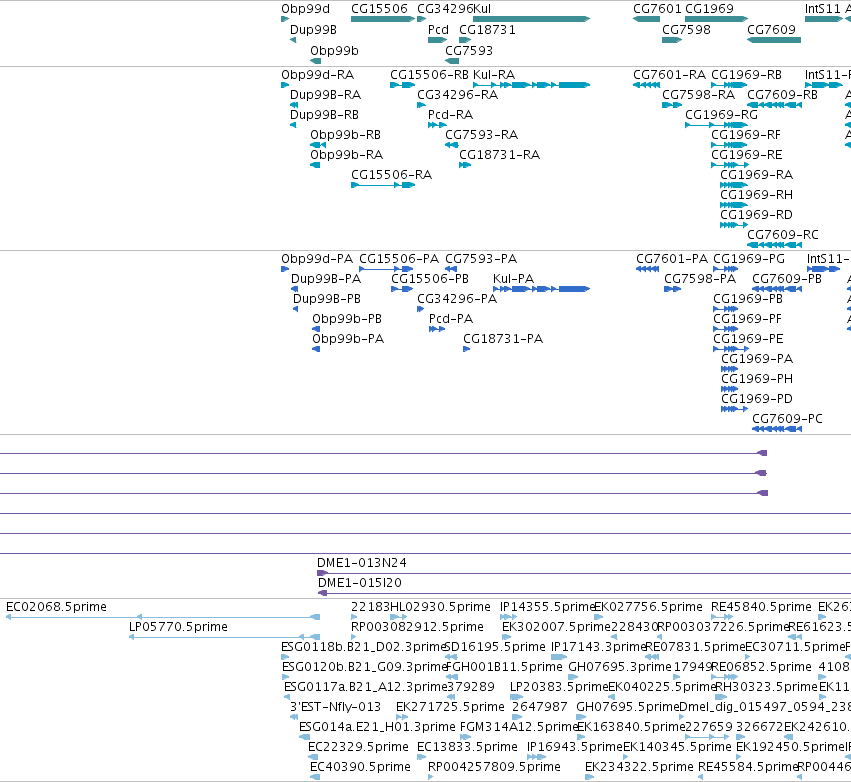Click the Dup99B-PB protein label
Viewport: 851px width, 782px height.
tap(327, 299)
